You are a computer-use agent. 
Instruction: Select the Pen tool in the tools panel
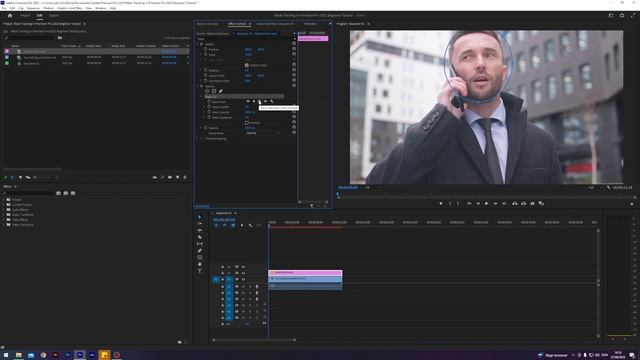tap(200, 251)
